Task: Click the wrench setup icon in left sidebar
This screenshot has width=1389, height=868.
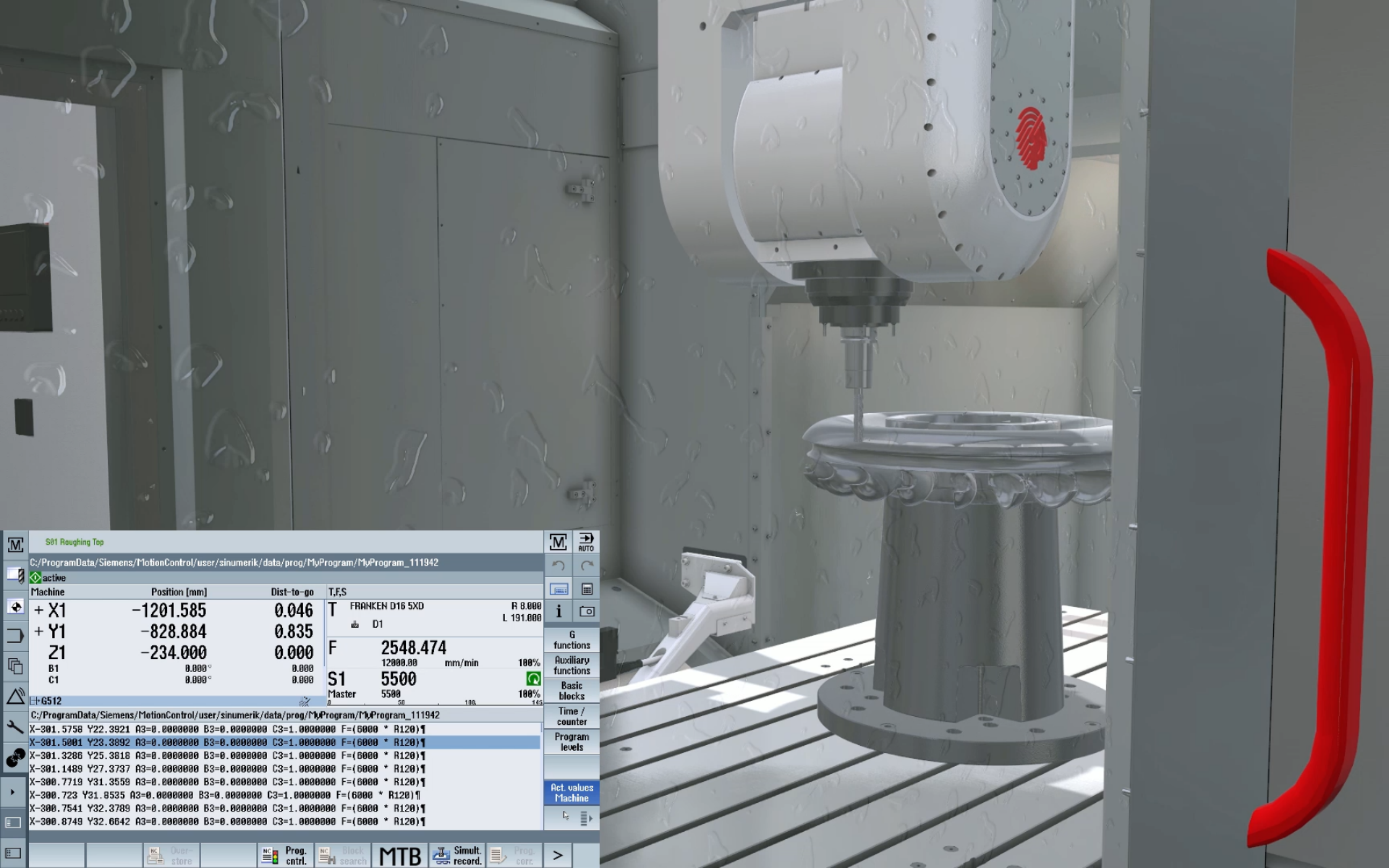Action: point(15,727)
